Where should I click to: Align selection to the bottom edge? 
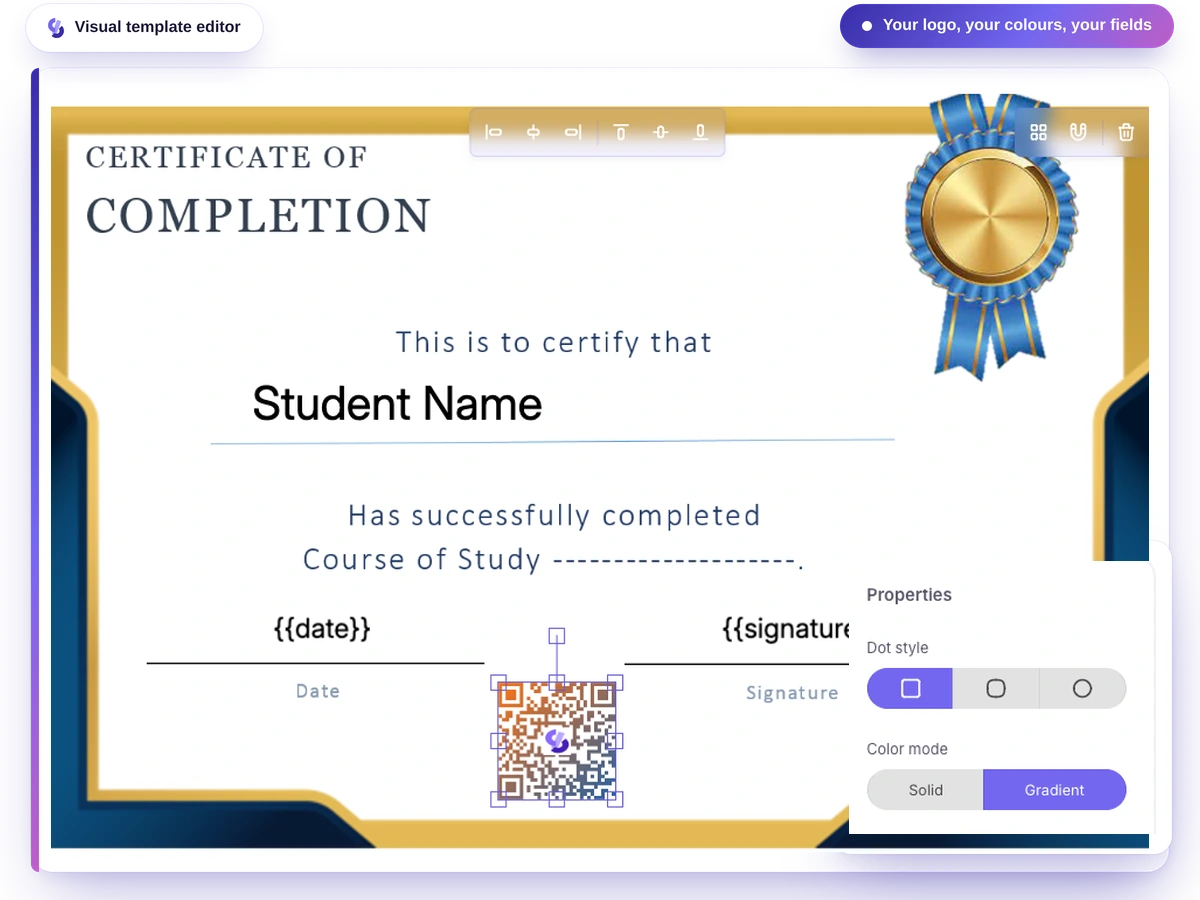[700, 132]
